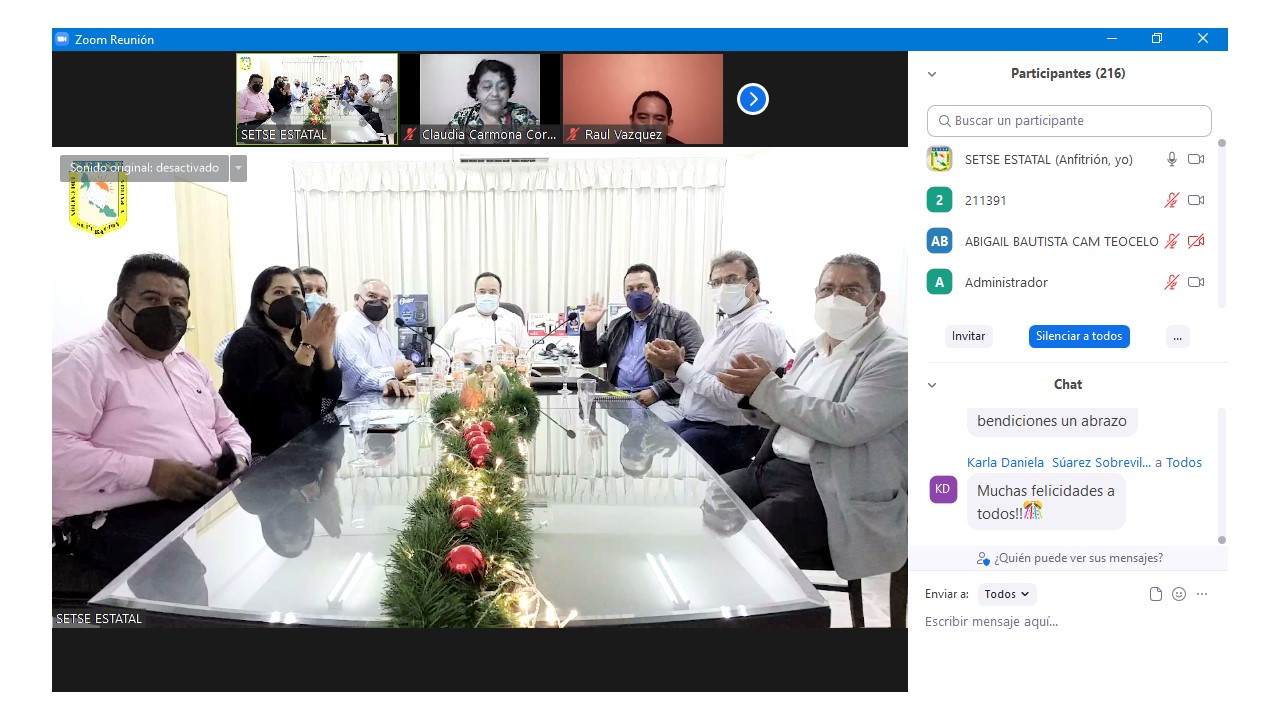Click the KD avatar in chat
The height and width of the screenshot is (720, 1280).
tap(943, 489)
